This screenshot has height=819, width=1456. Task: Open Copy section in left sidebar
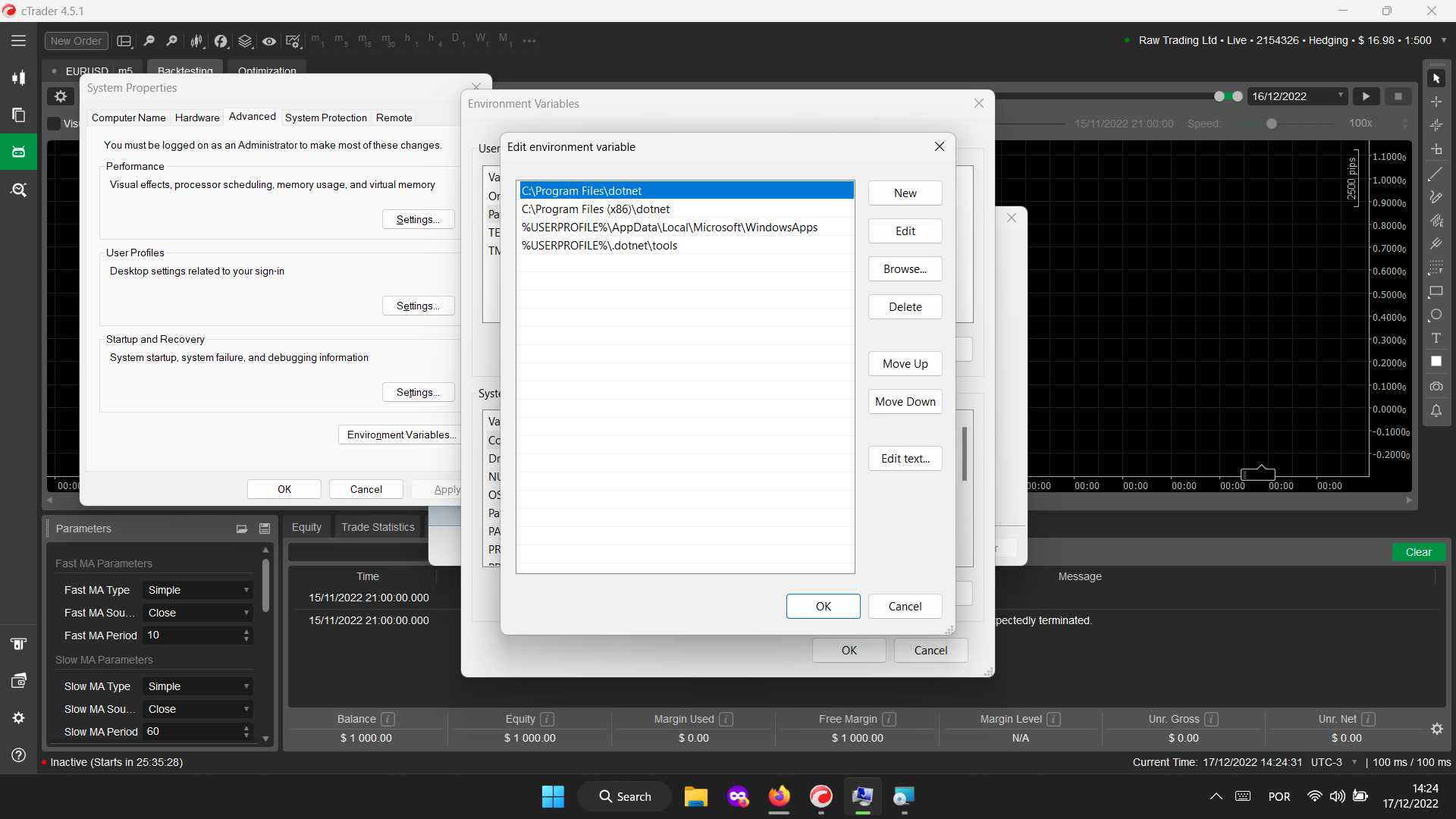(x=19, y=115)
